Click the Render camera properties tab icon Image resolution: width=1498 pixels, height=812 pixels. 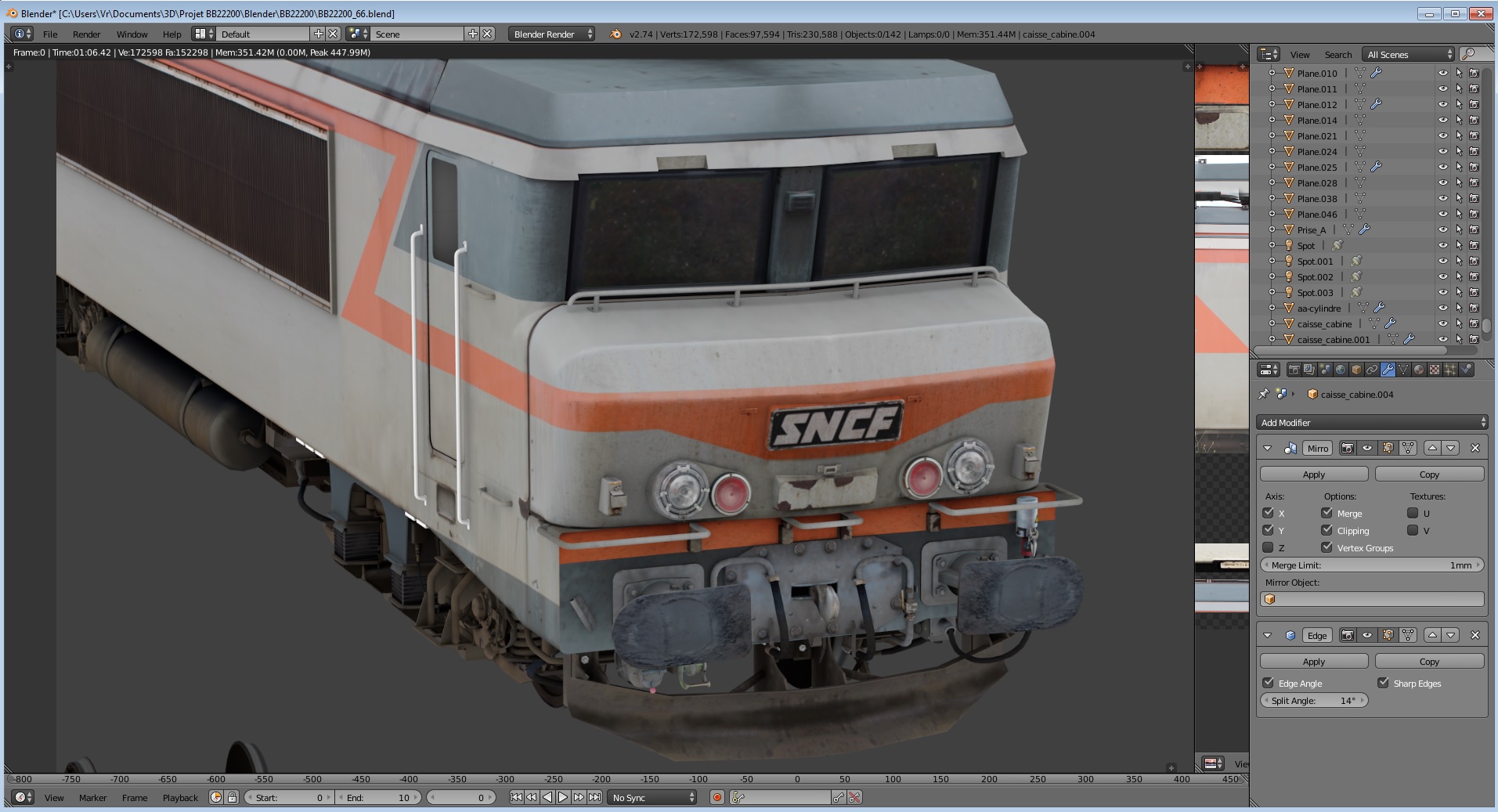(1294, 370)
